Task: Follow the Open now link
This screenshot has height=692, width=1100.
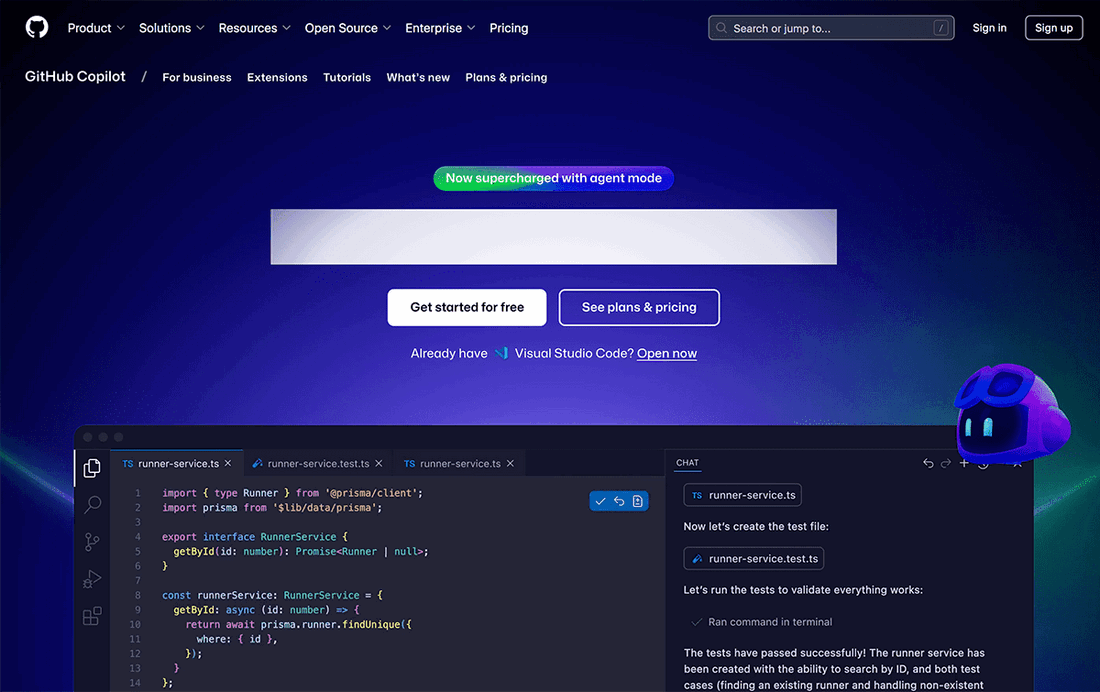Action: 667,353
